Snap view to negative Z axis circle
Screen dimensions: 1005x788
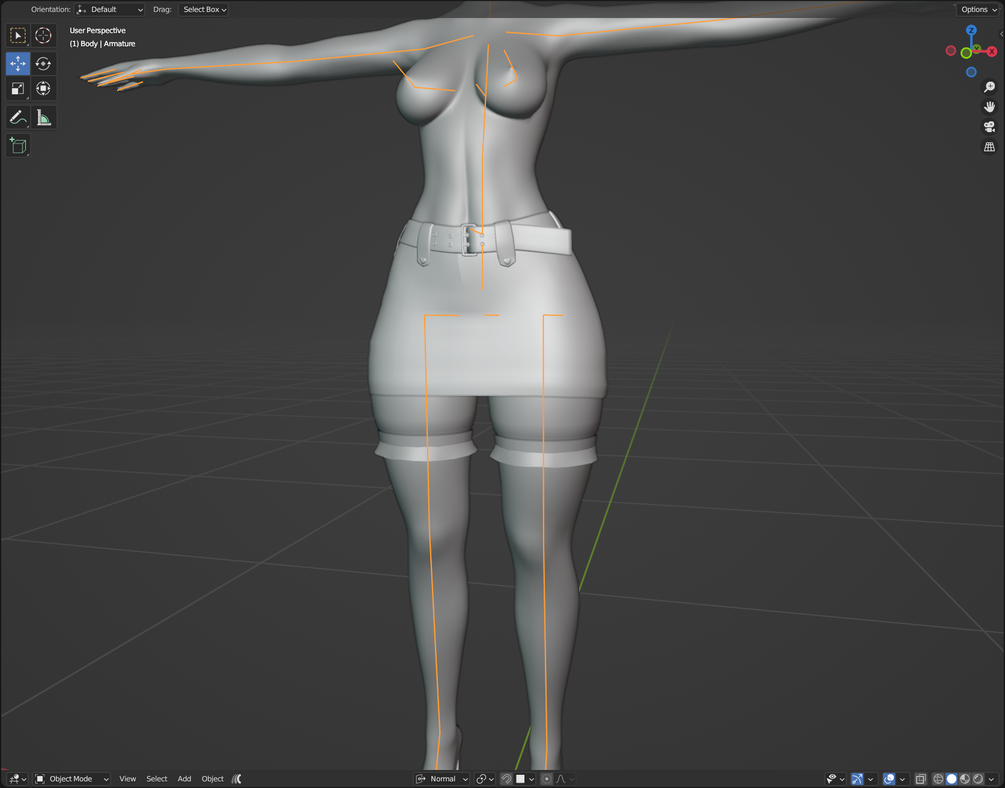click(971, 72)
